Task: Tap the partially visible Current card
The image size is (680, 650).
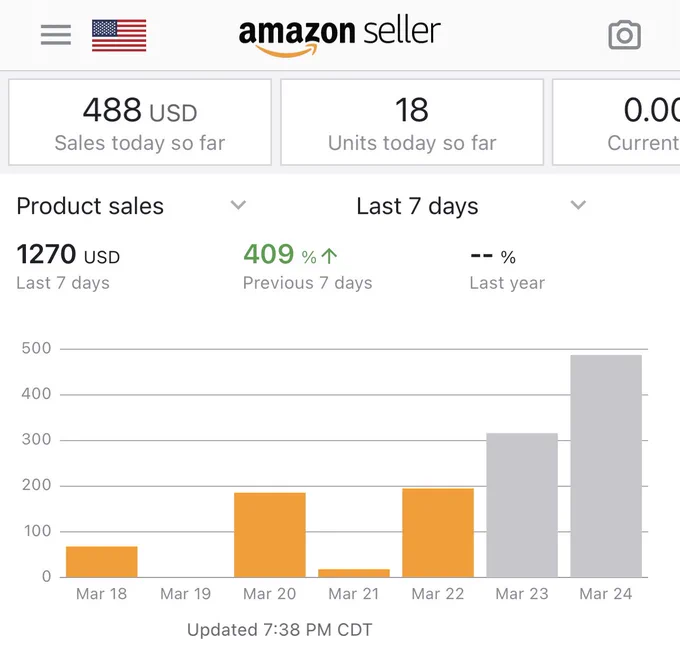Action: coord(616,122)
